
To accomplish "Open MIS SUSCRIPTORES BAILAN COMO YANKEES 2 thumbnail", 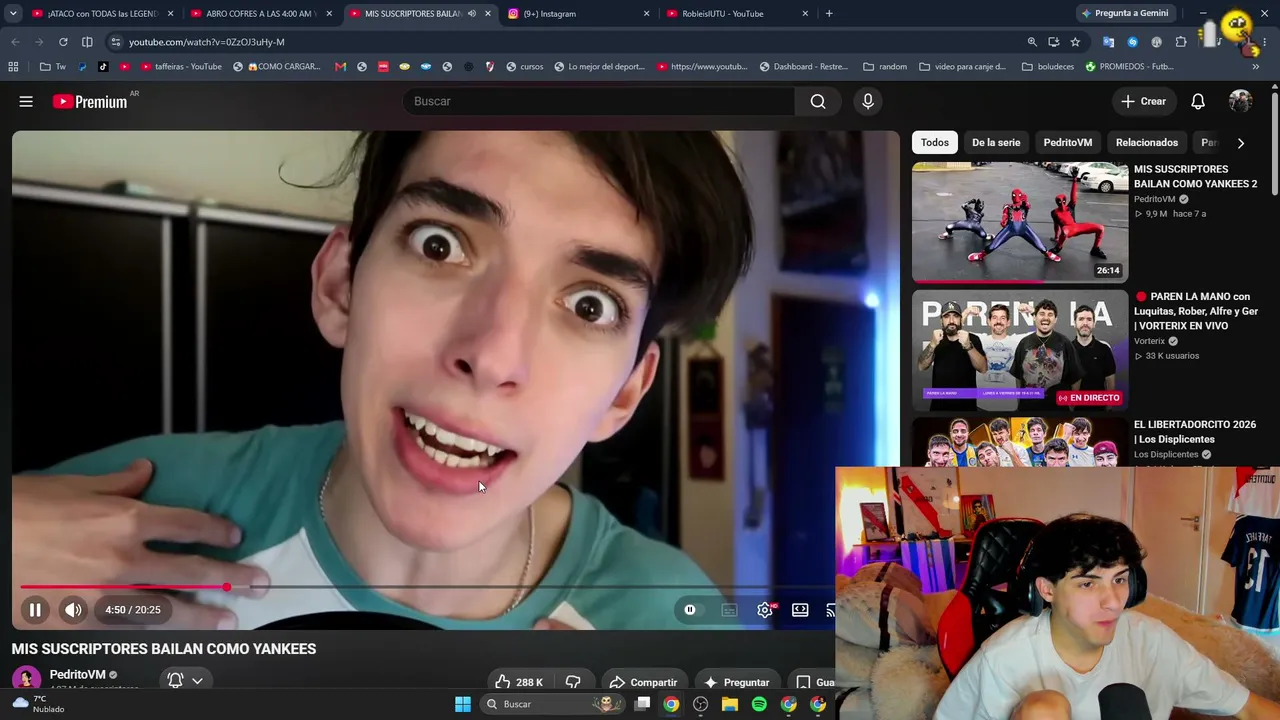I will coord(1020,222).
